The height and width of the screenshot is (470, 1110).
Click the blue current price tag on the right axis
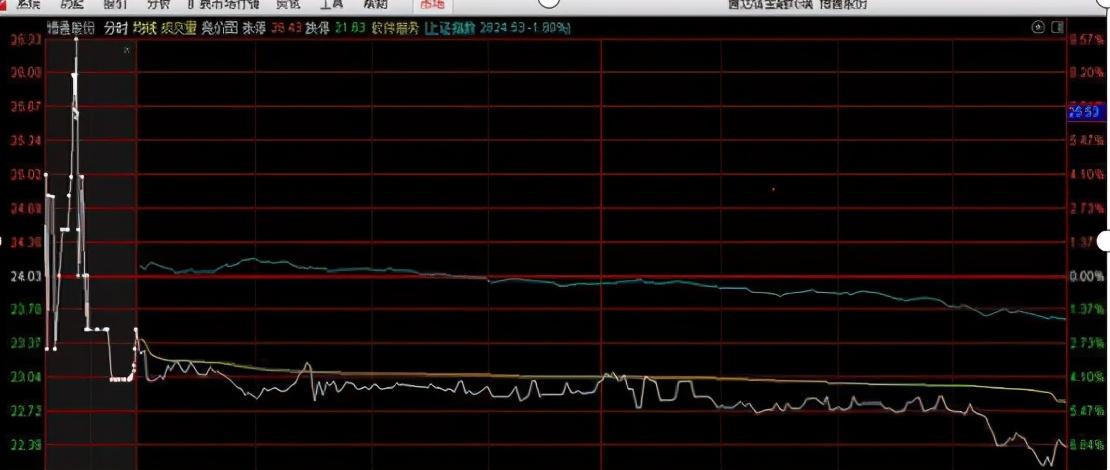tap(1086, 113)
